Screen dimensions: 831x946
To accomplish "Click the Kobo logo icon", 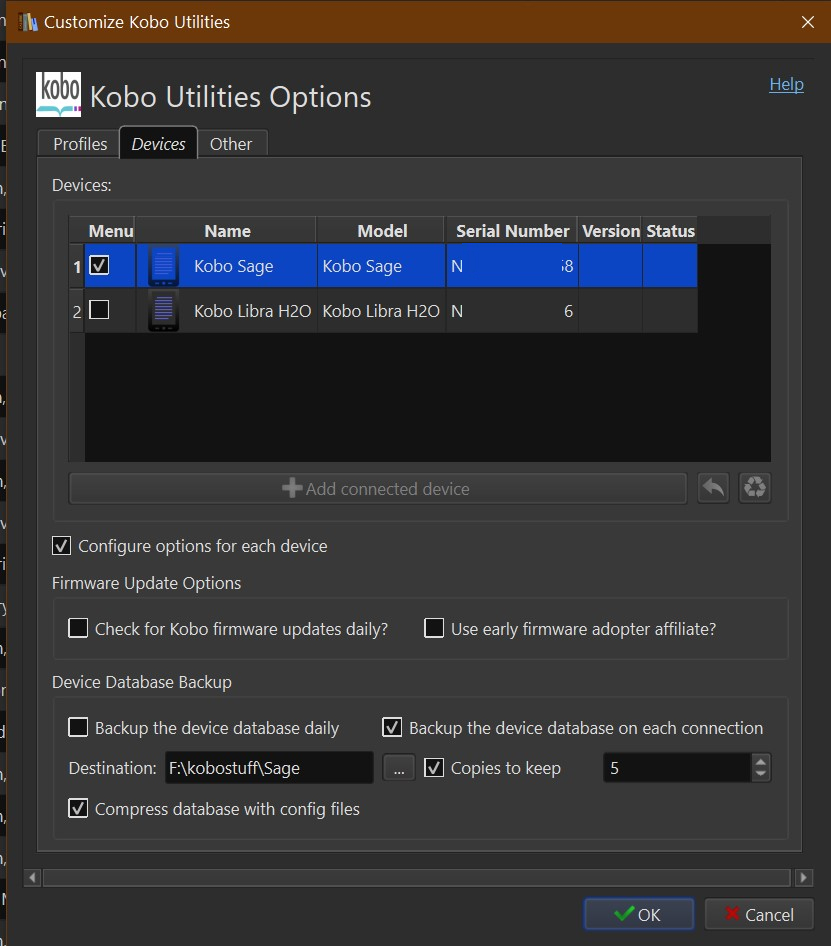I will click(x=58, y=94).
